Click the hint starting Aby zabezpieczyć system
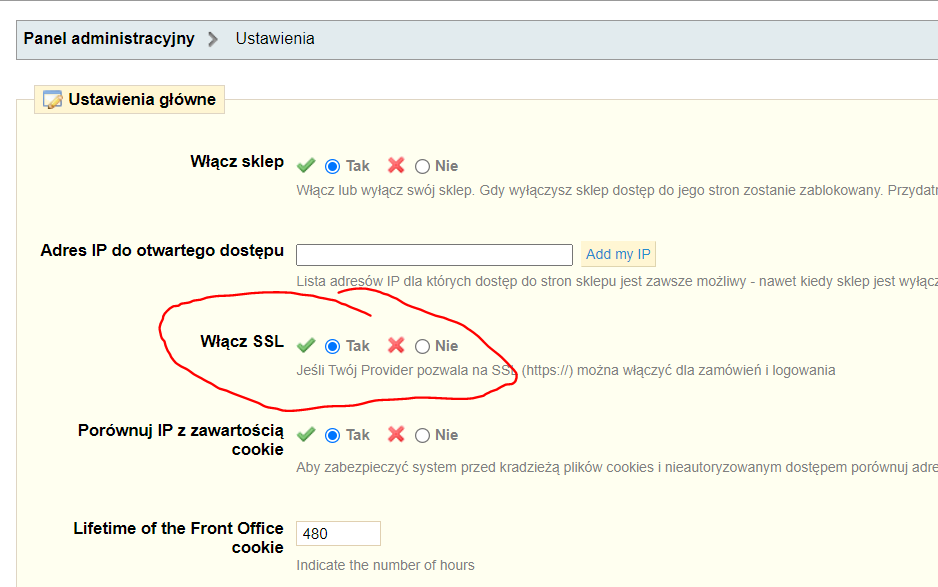 tap(617, 467)
